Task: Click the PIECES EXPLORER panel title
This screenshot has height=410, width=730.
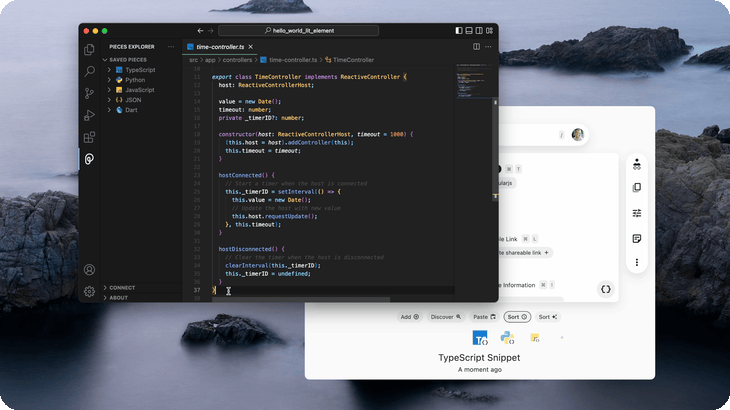Action: (x=132, y=47)
